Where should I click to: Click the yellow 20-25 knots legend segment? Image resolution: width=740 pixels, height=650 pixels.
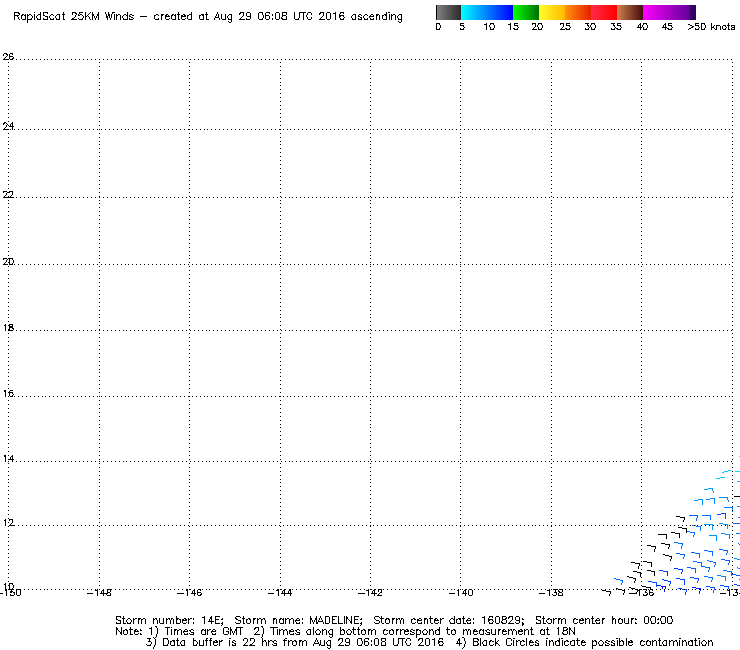pos(552,12)
